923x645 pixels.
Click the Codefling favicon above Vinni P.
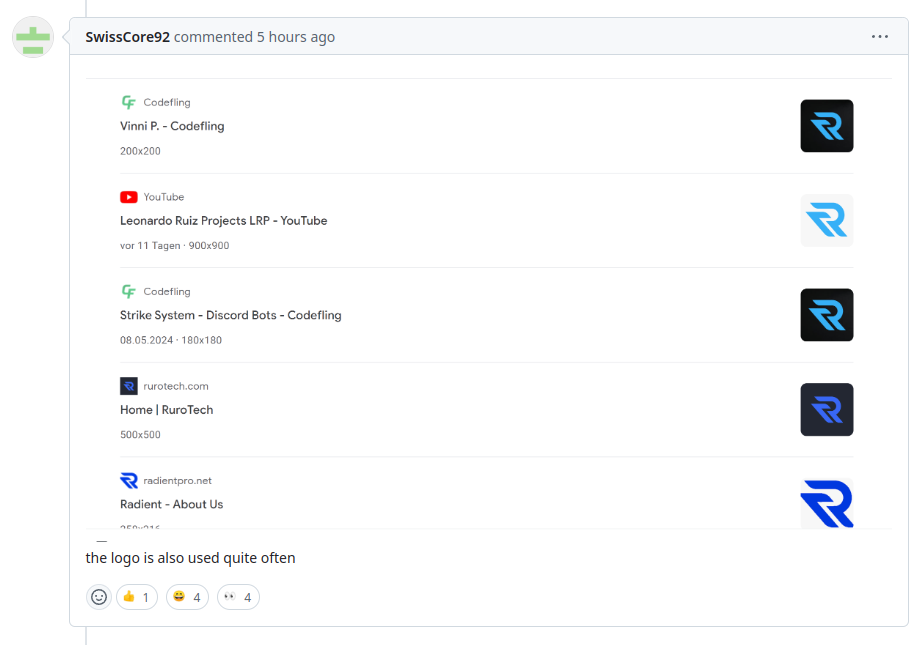[x=129, y=102]
